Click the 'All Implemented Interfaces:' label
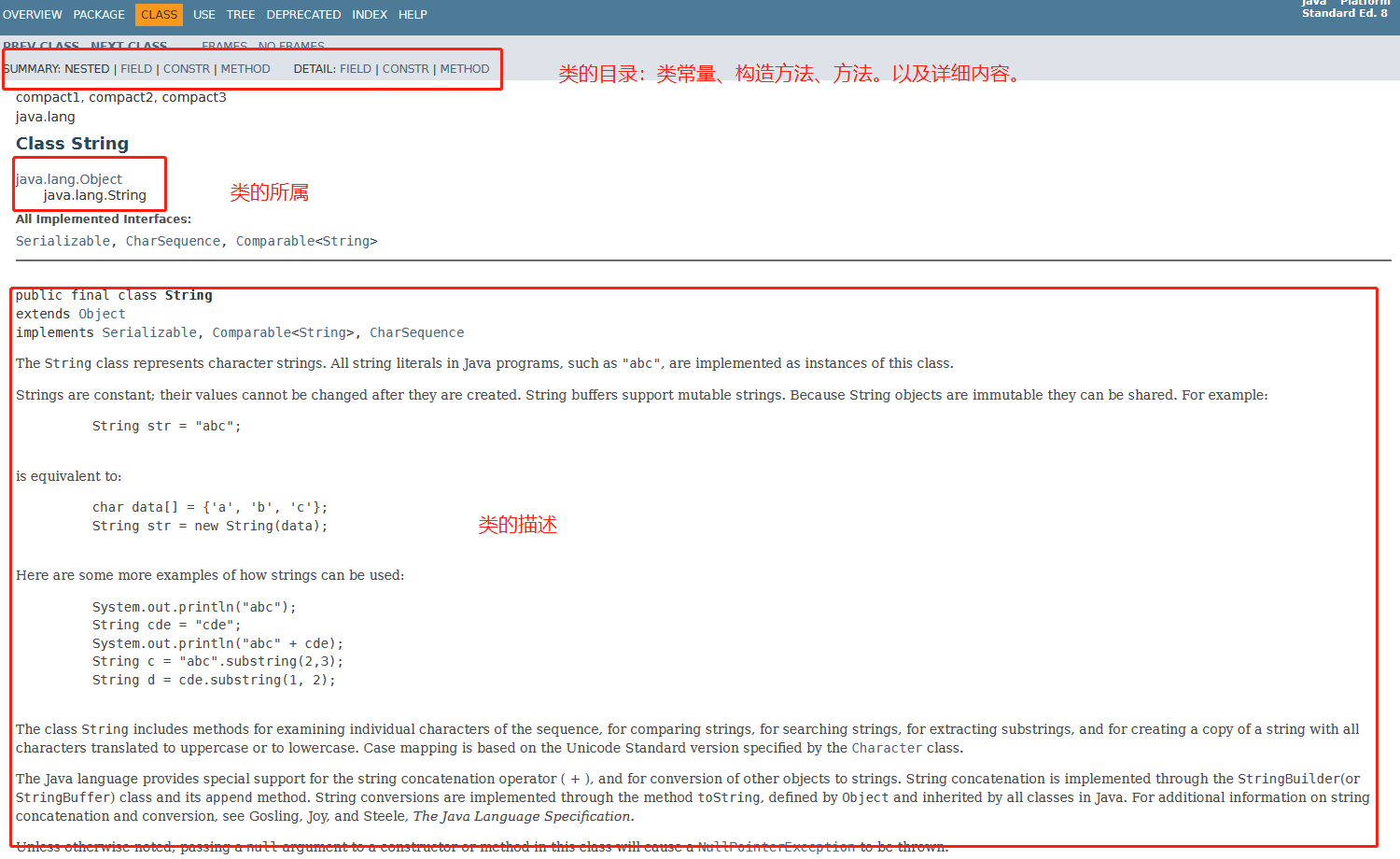This screenshot has height=859, width=1400. tap(104, 219)
